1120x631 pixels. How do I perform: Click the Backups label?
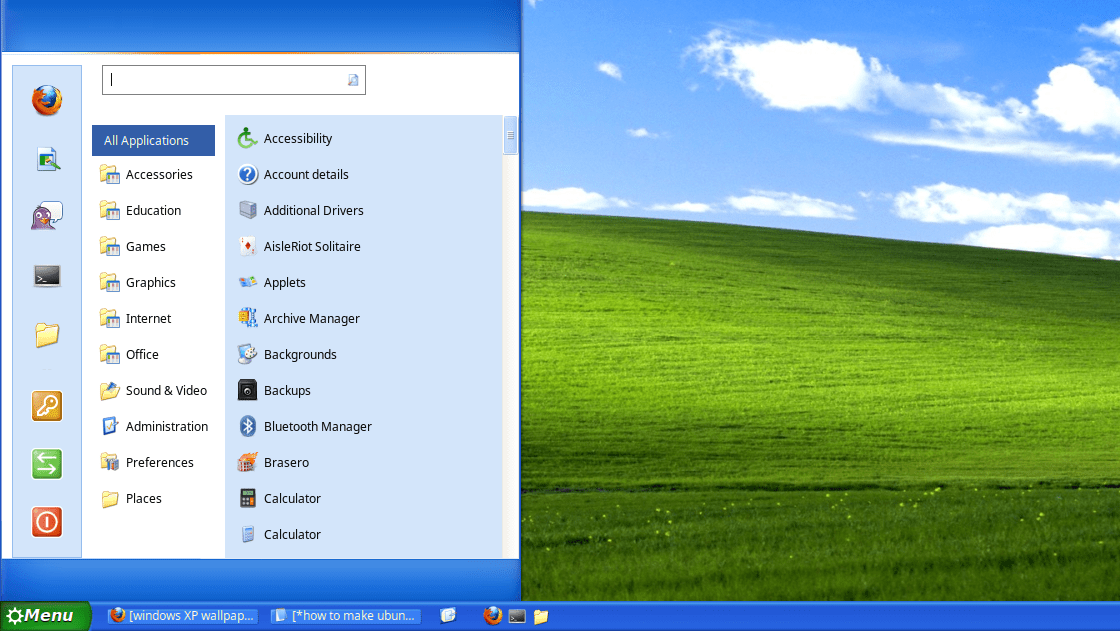tap(287, 391)
